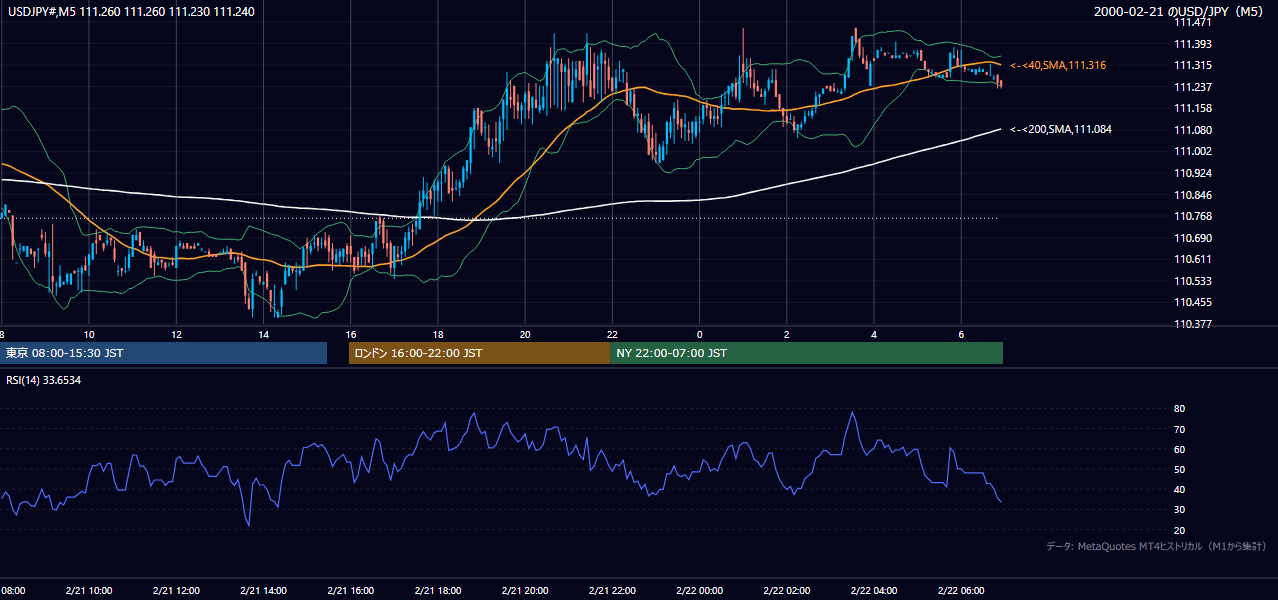Screen dimensions: 1278x600
Task: Click the bottom time label 2/21 14:00
Action: click(x=263, y=590)
